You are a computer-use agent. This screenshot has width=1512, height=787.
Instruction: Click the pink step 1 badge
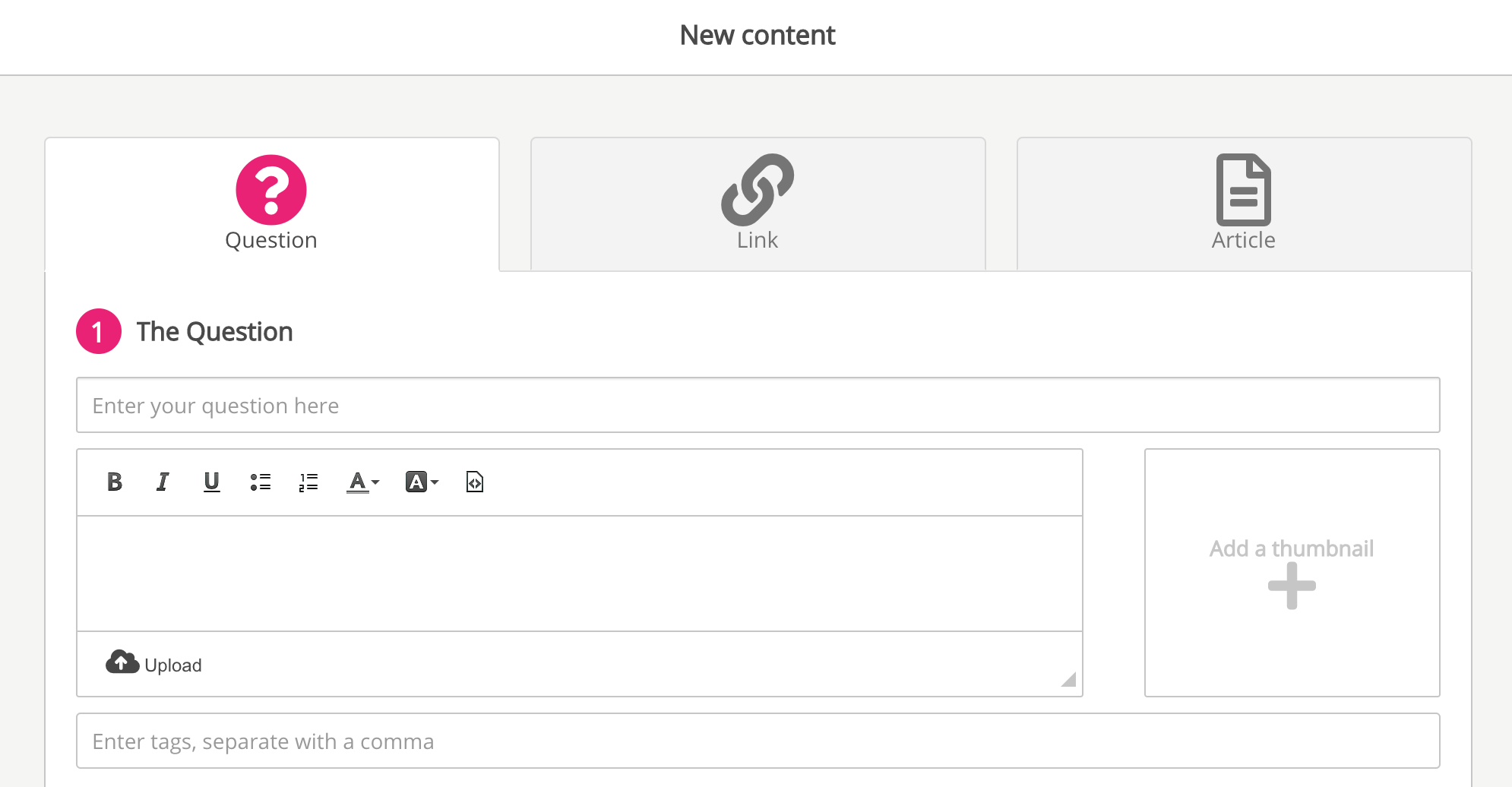click(98, 331)
